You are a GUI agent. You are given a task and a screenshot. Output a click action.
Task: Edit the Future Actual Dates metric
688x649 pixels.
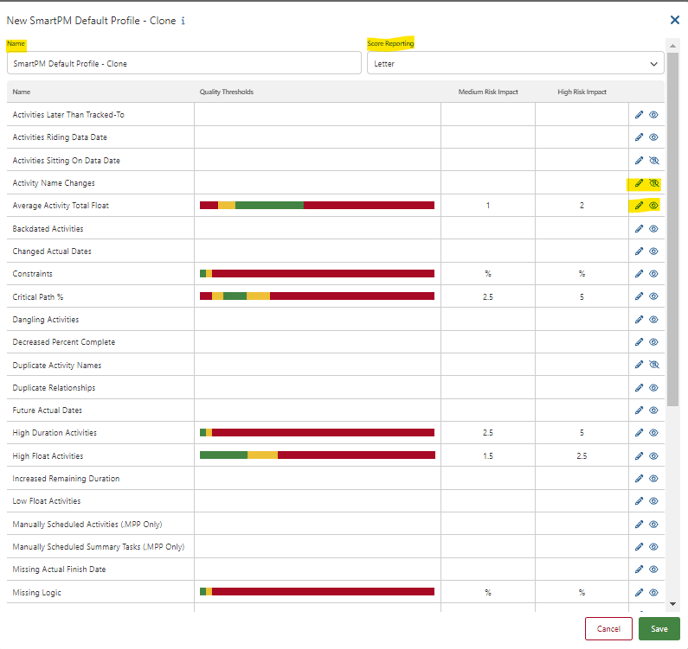(639, 410)
